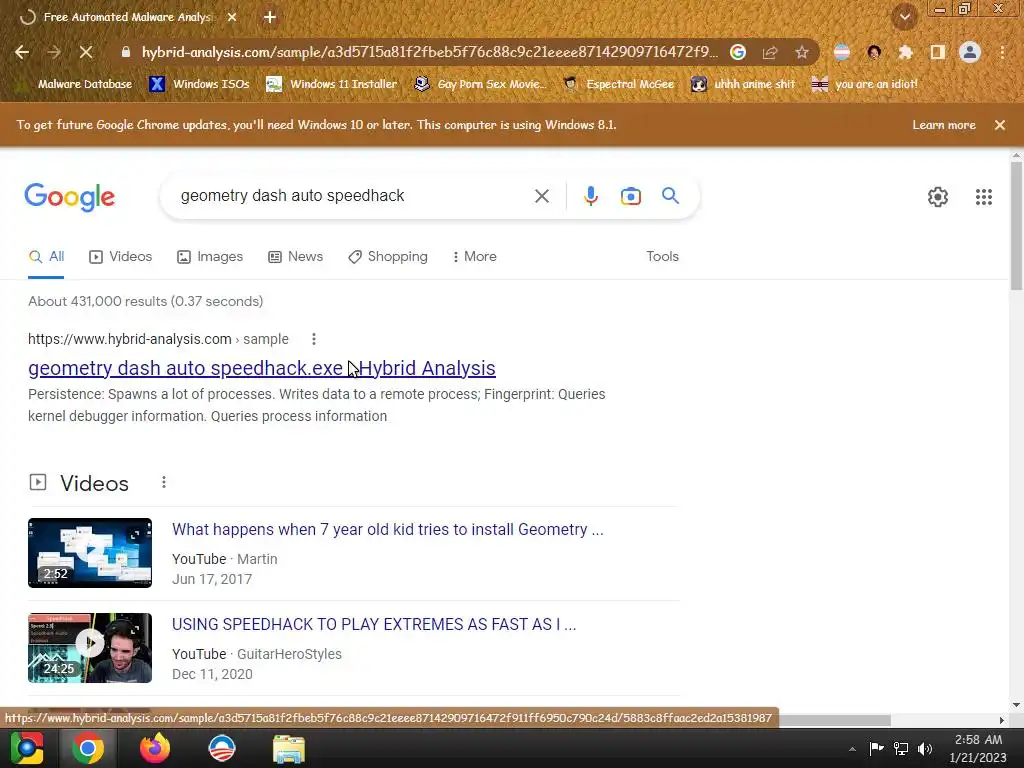Viewport: 1024px width, 768px height.
Task: Open the Windows 11 Installer bookmark
Action: click(332, 84)
